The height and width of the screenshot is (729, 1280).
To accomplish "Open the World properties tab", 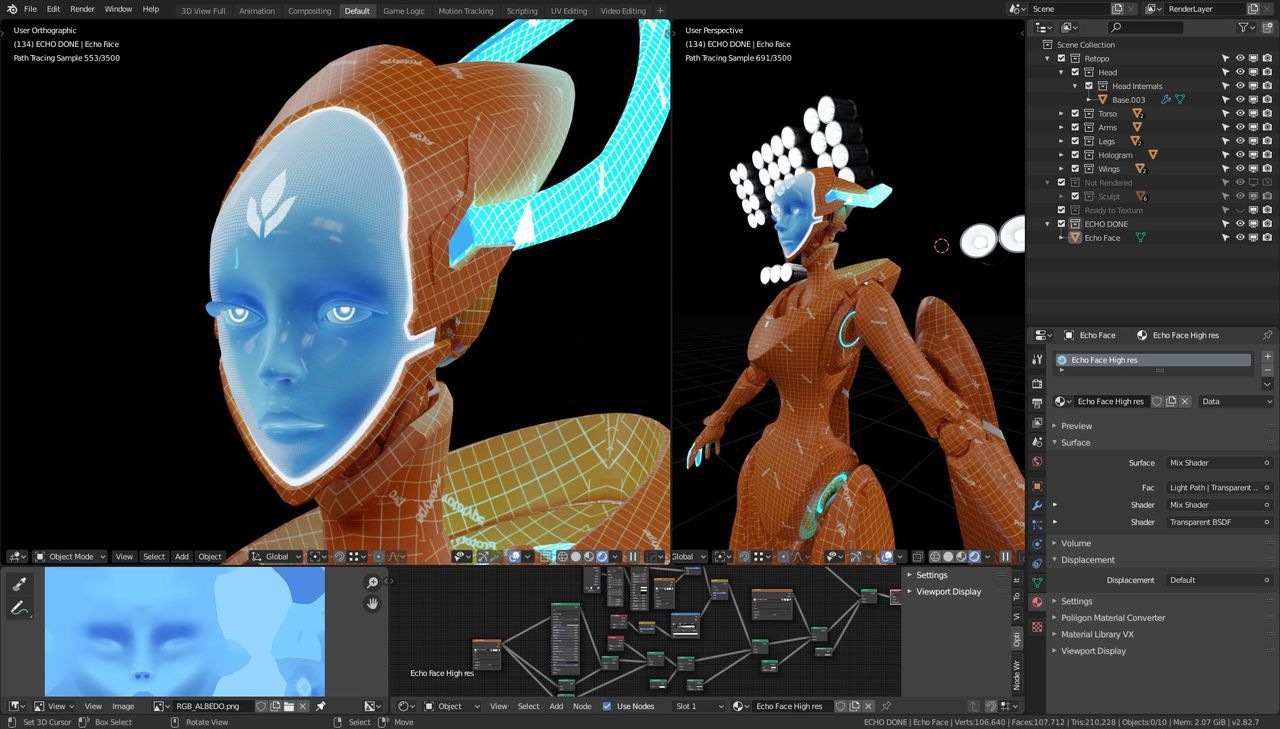I will point(1037,462).
